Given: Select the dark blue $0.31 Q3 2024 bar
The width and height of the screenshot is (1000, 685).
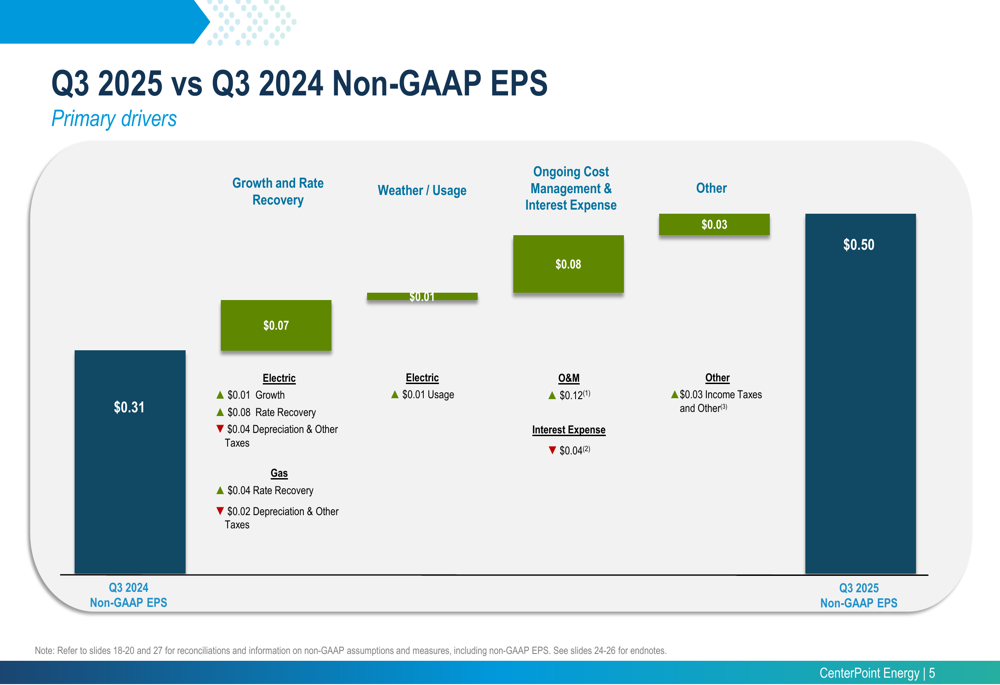Looking at the screenshot, I should [x=129, y=460].
